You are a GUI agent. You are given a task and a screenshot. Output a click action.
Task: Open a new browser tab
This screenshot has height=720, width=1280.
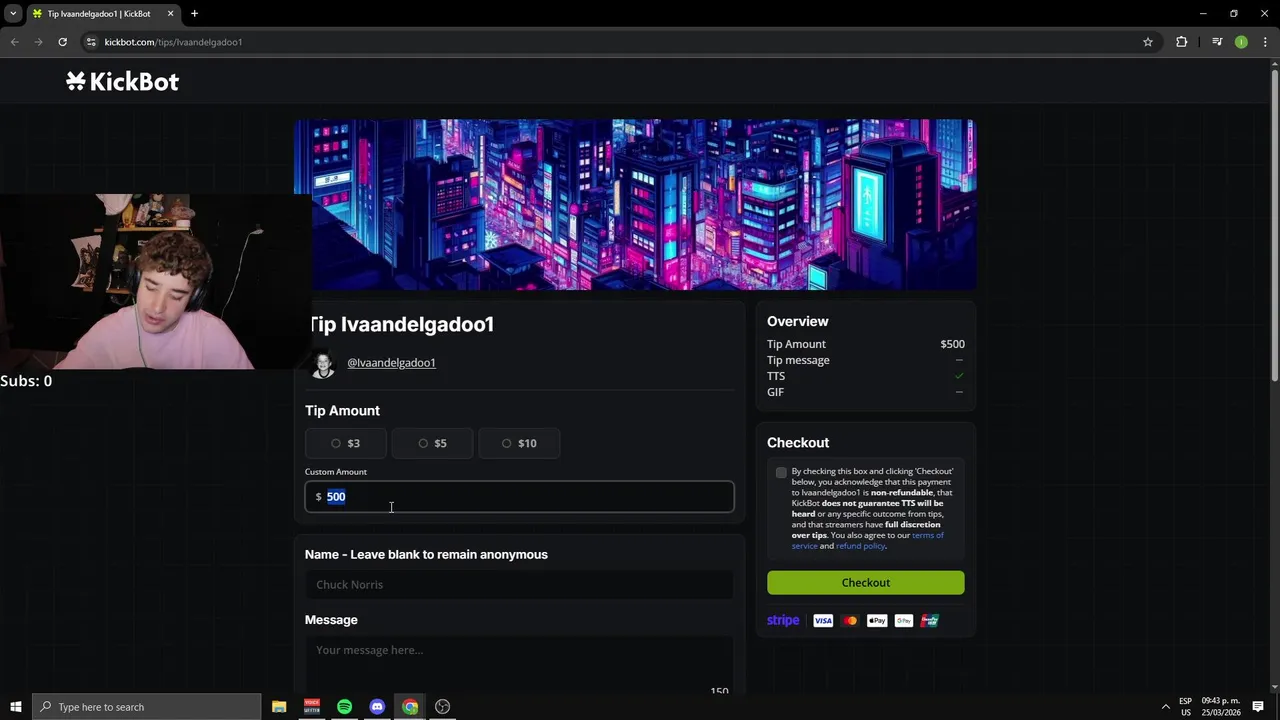click(x=194, y=14)
